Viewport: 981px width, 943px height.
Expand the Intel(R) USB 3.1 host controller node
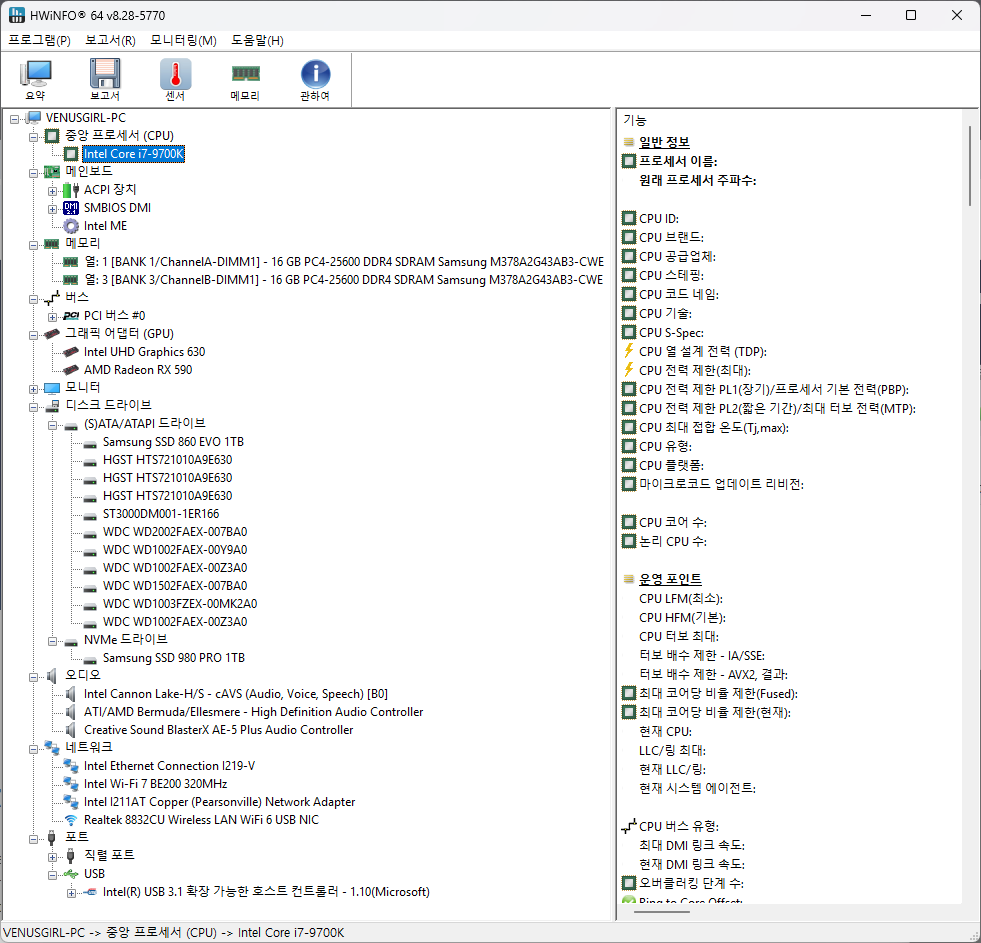pos(71,893)
